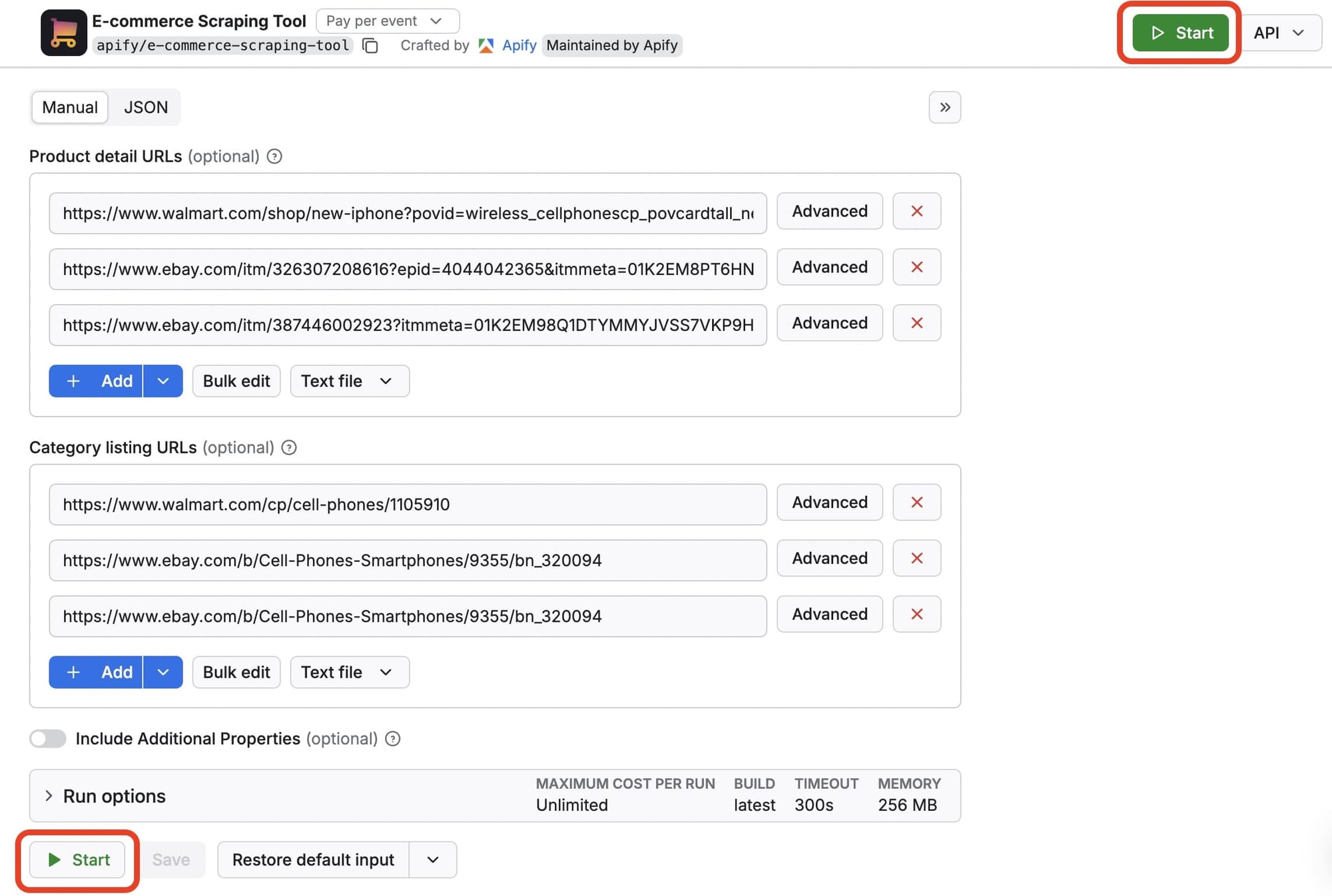Click the E-commerce Scraping Tool cart logo
Screen dimensions: 1332x896
pyautogui.click(x=63, y=33)
